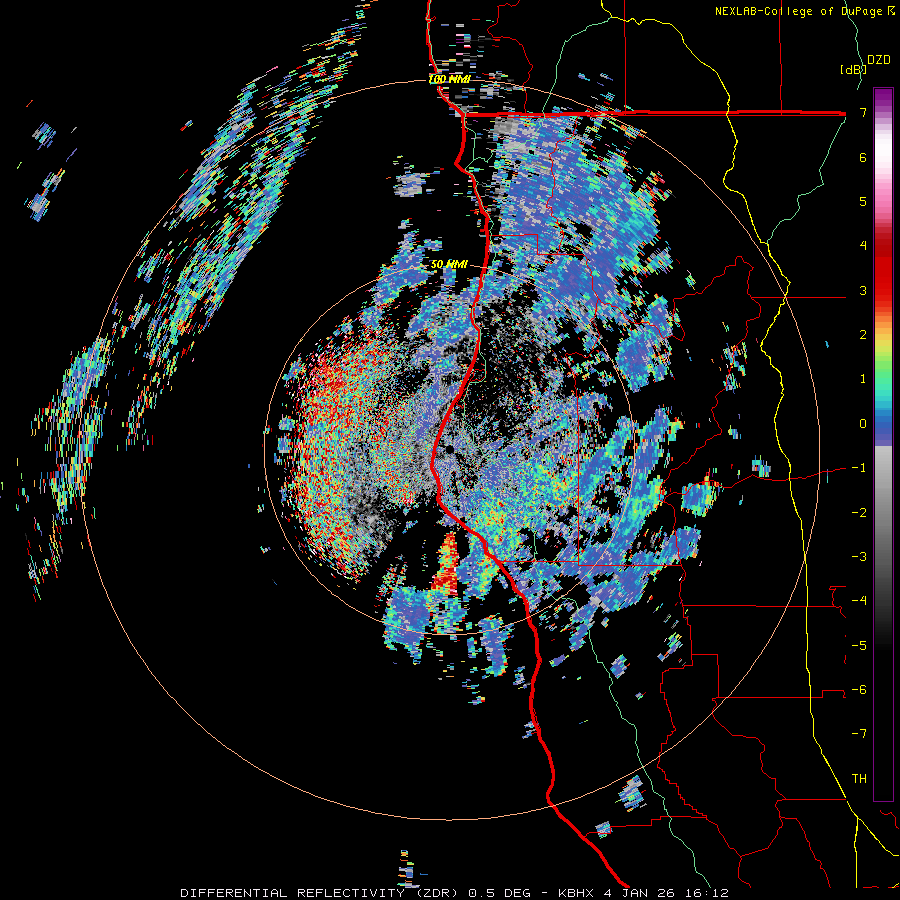
Task: Click the 5 value on color scale
Action: 863,201
